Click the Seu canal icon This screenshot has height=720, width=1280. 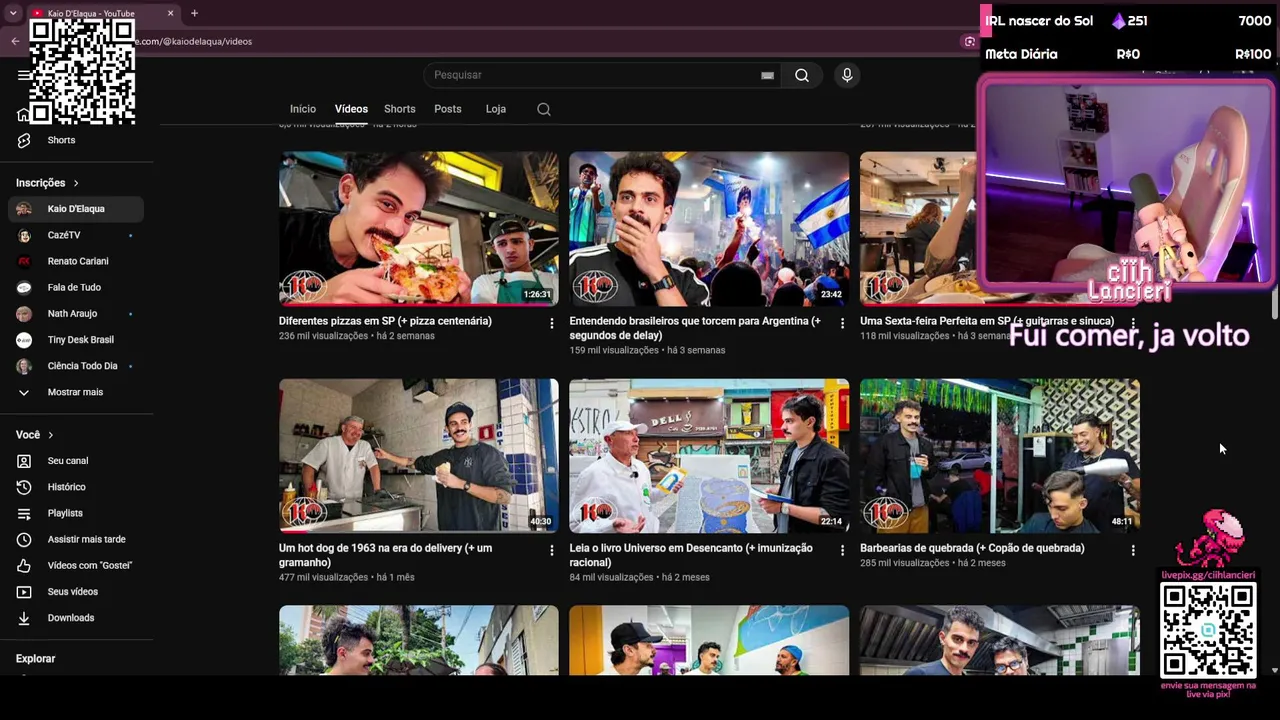pos(24,461)
